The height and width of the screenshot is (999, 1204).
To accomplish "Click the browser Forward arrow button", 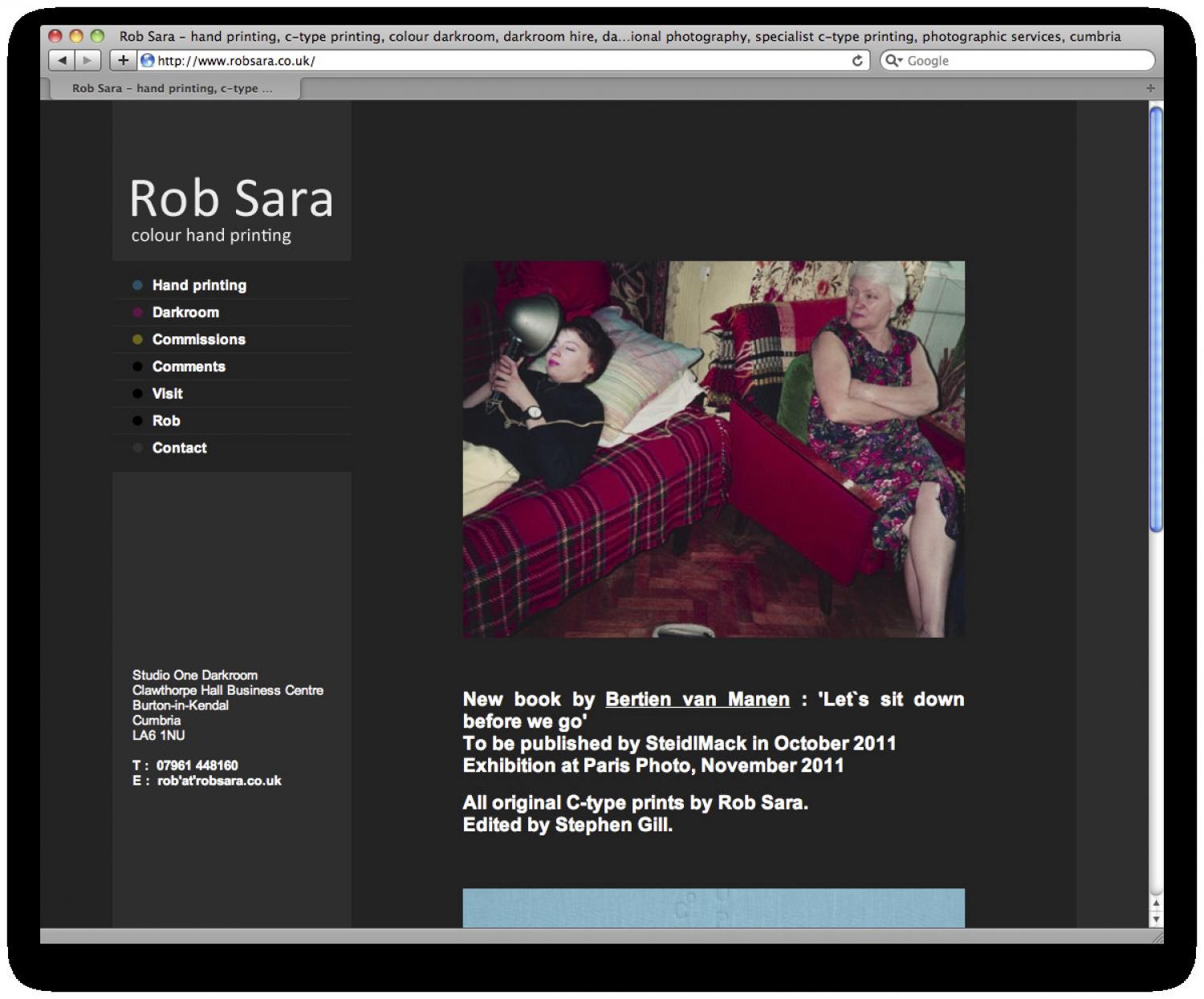I will tap(87, 60).
